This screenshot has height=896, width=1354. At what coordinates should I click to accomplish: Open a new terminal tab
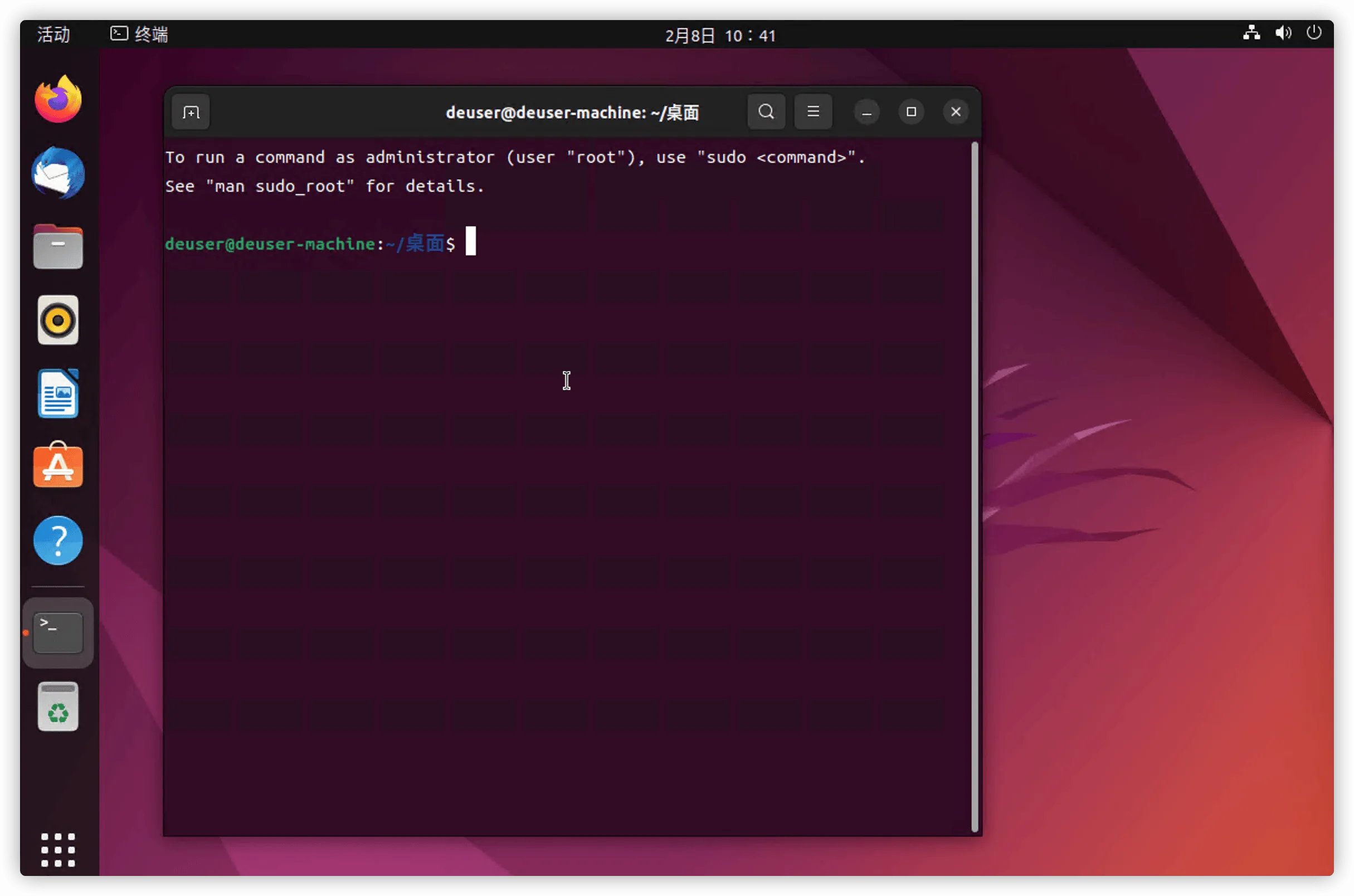pyautogui.click(x=190, y=112)
